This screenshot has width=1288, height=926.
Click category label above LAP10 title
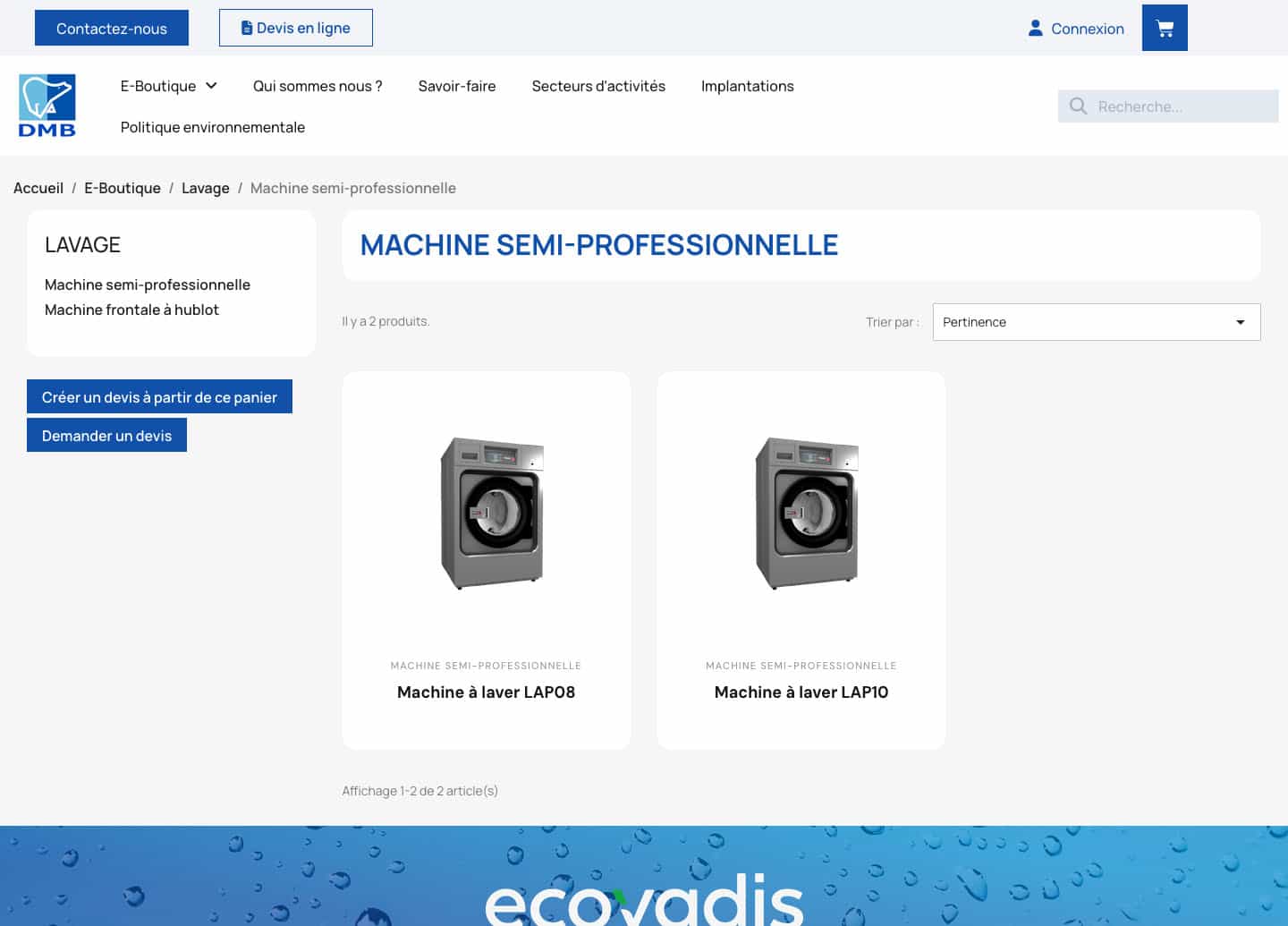801,666
